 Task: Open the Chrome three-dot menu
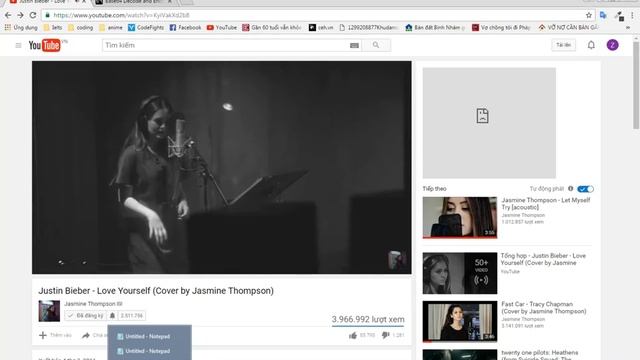point(633,15)
